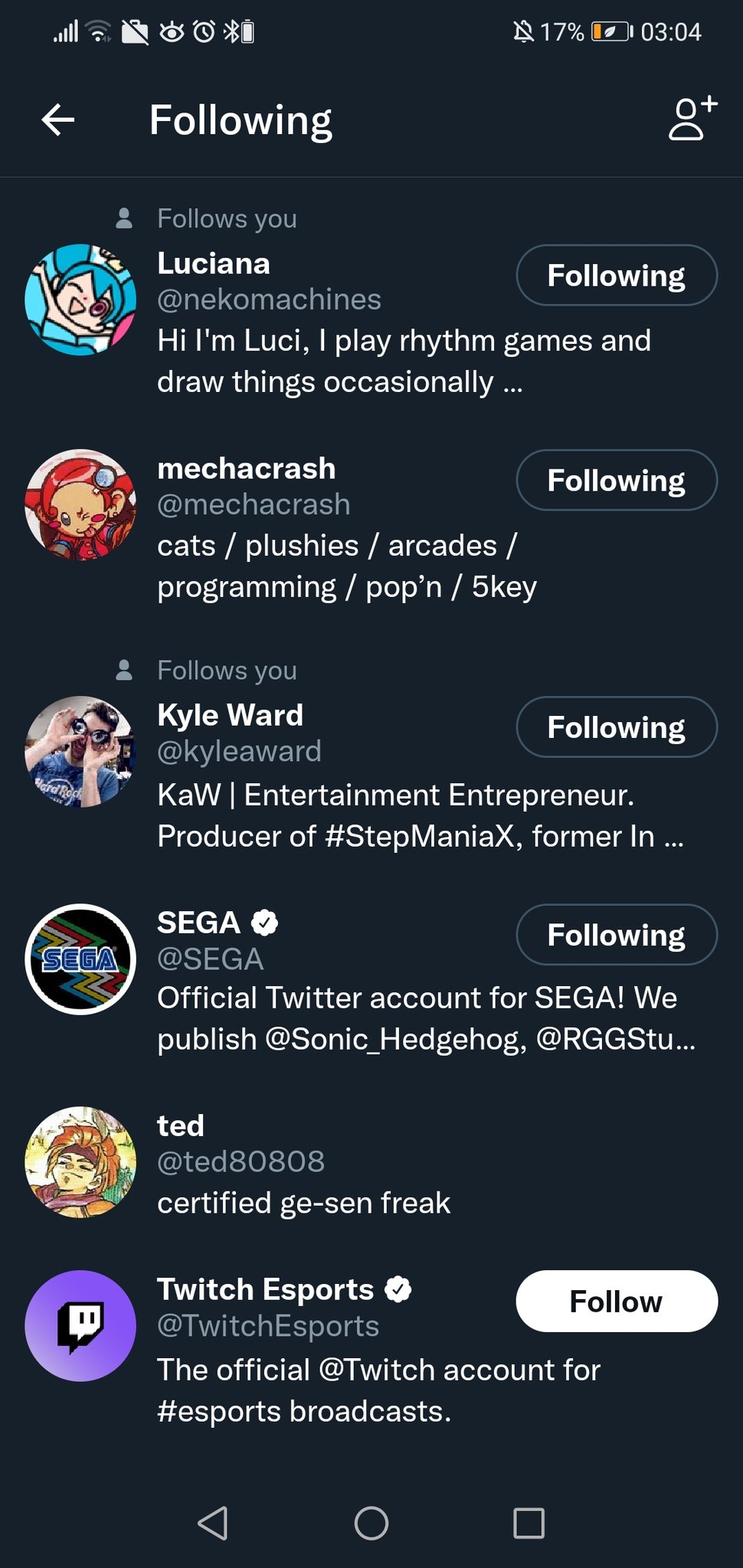The width and height of the screenshot is (743, 1568).
Task: Tap SEGA's verified badge
Action: click(265, 923)
